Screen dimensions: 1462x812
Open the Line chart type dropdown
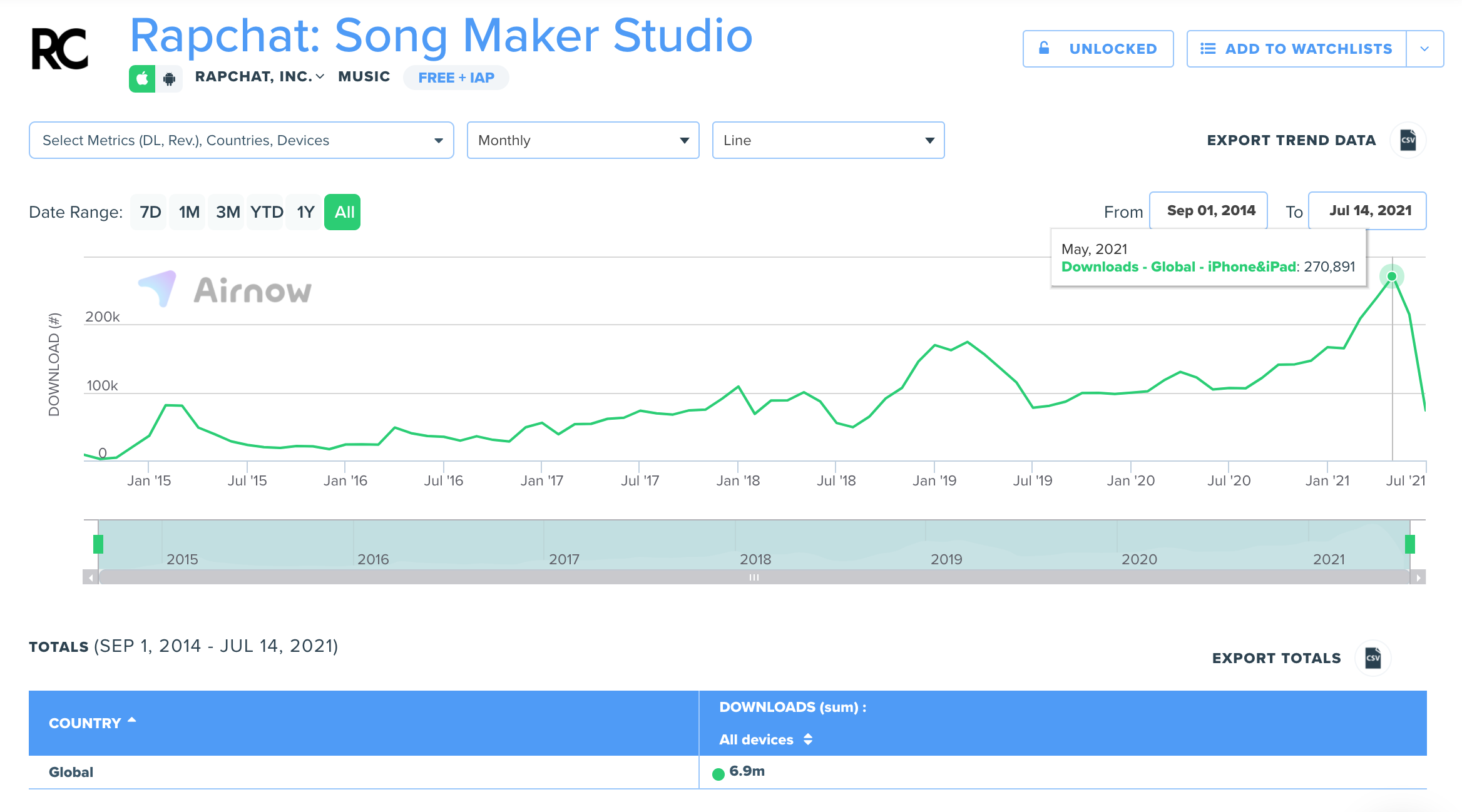click(x=827, y=140)
